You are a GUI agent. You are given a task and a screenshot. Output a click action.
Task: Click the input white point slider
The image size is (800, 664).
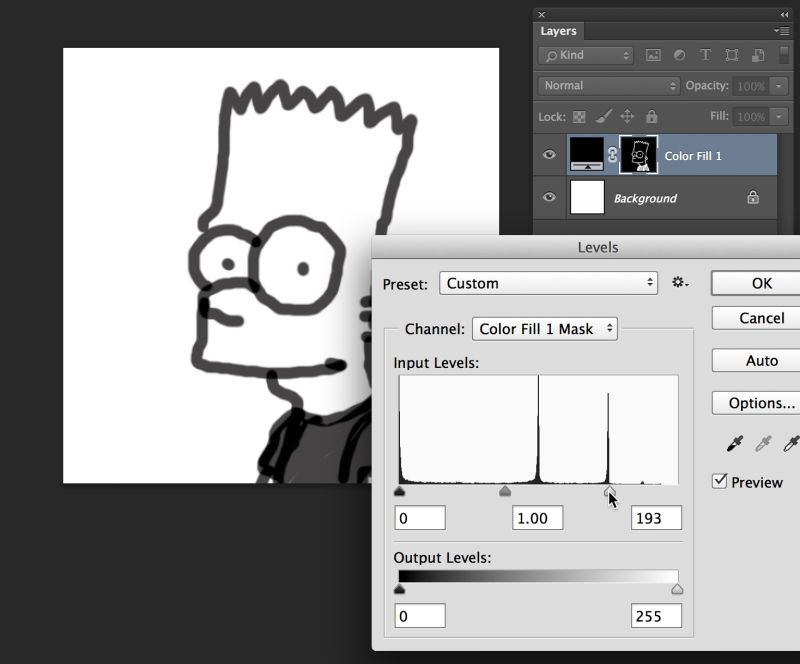[610, 491]
